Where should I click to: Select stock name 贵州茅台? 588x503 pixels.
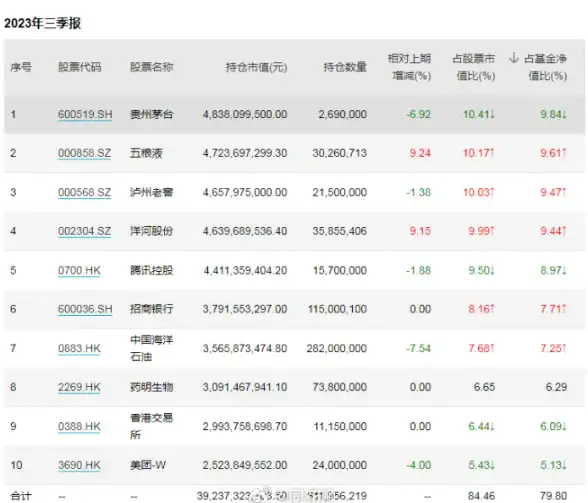152,114
